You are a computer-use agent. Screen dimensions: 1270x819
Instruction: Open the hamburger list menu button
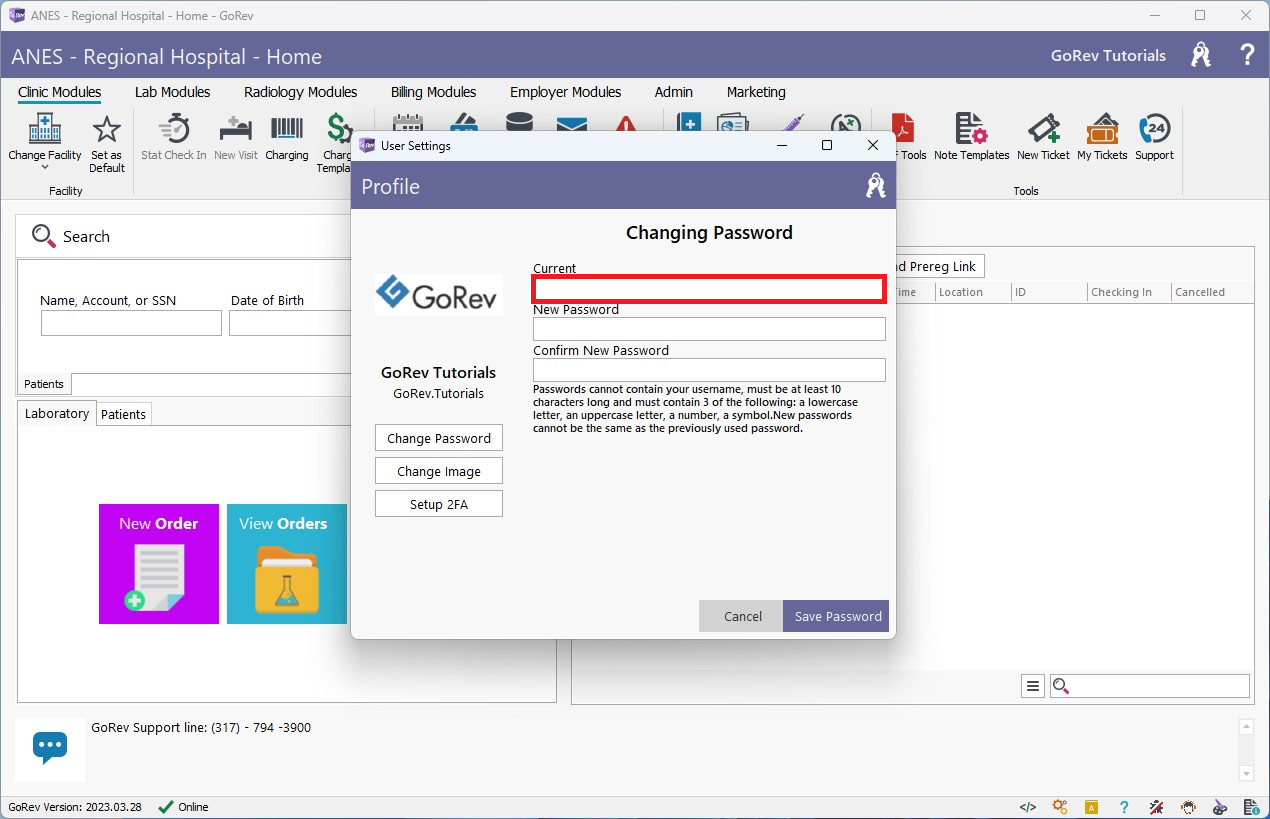tap(1033, 686)
